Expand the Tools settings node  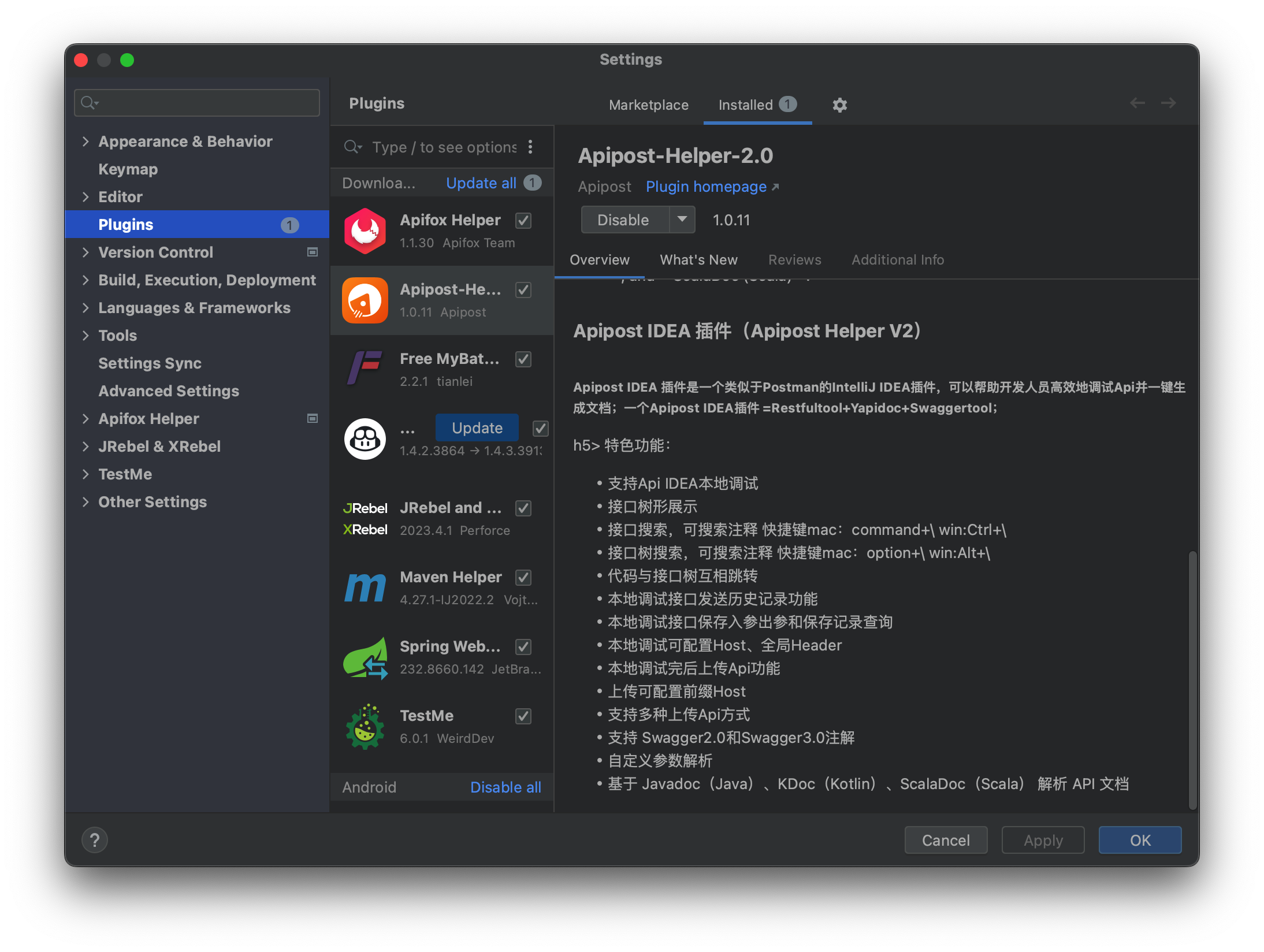pyautogui.click(x=85, y=336)
